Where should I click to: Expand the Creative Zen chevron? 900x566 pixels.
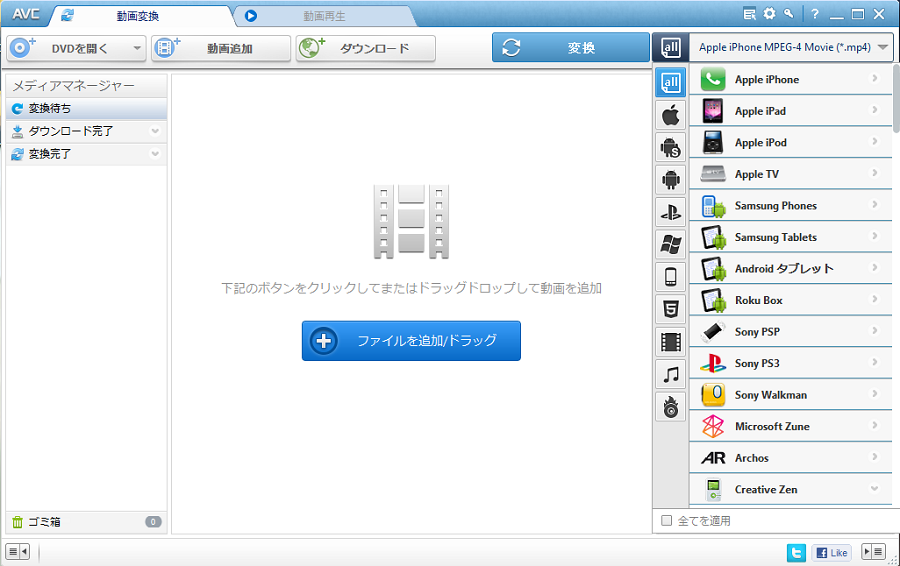click(x=875, y=489)
